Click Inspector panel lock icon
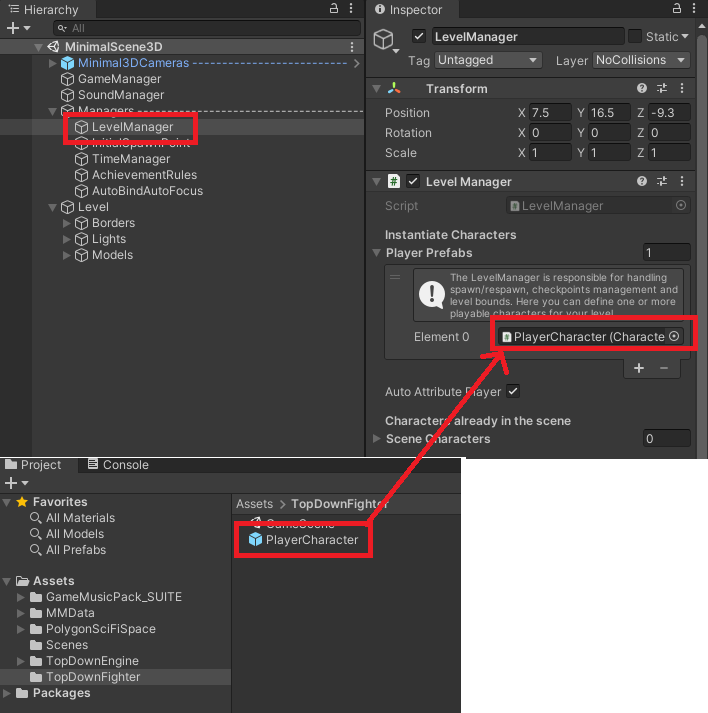The width and height of the screenshot is (708, 713). pos(677,8)
